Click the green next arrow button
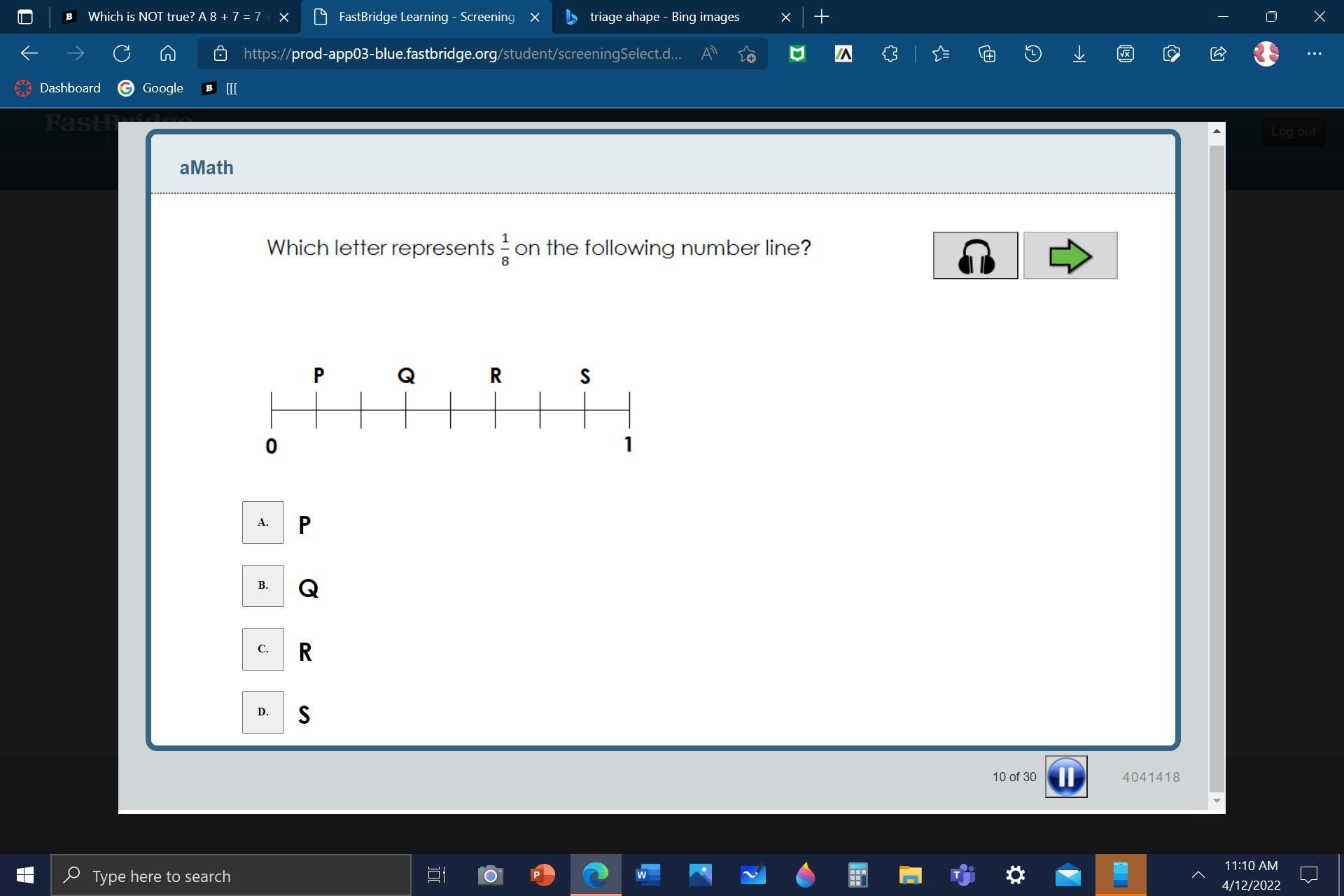Image resolution: width=1344 pixels, height=896 pixels. point(1070,255)
